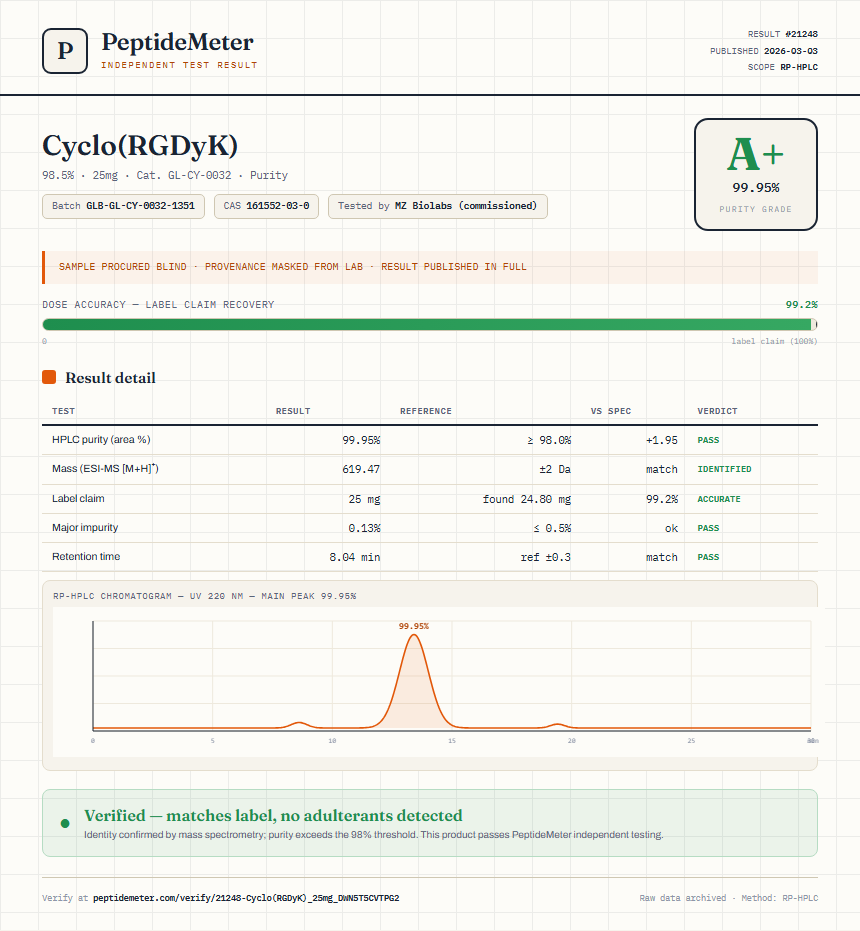Select the CAS 161552-03-0 chip
This screenshot has width=860, height=931.
(x=266, y=206)
